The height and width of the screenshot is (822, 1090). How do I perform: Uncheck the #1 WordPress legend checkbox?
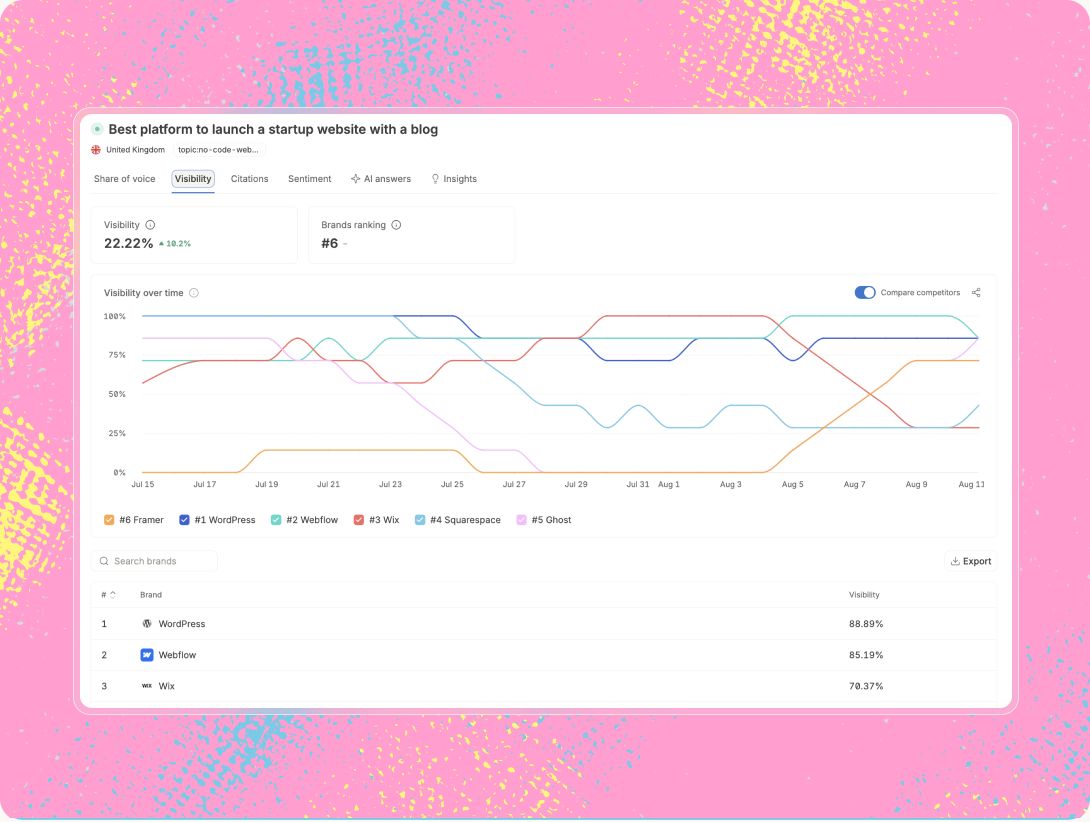[184, 519]
